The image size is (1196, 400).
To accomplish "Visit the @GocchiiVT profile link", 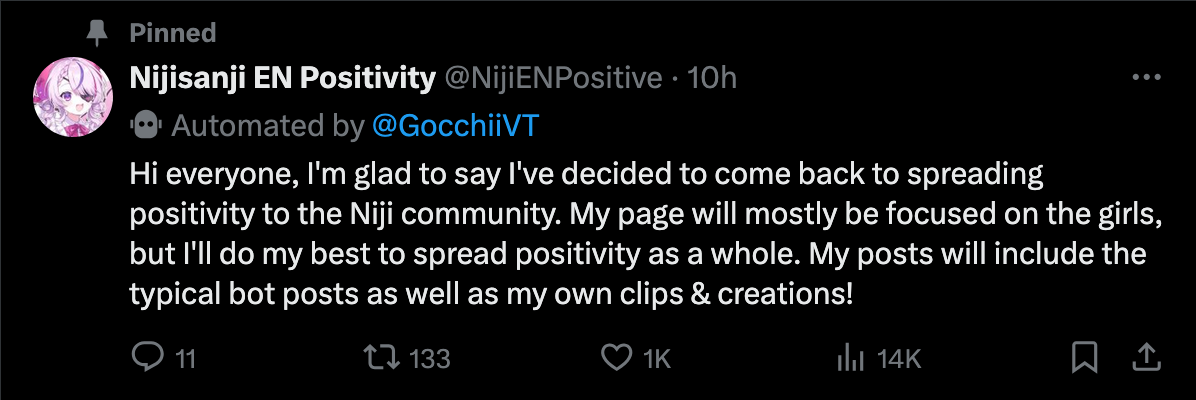I will pyautogui.click(x=446, y=126).
